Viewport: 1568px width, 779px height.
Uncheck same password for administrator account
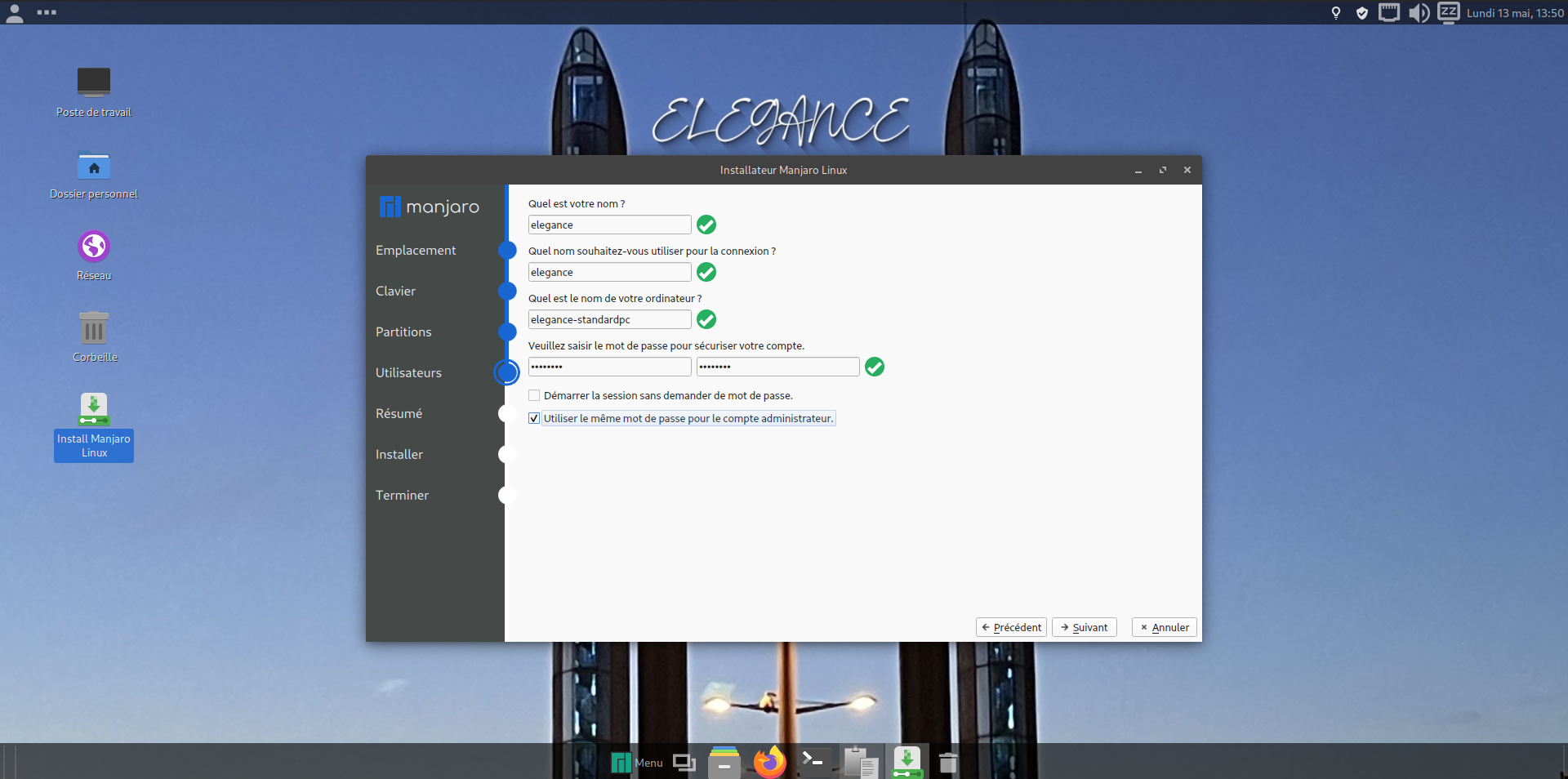[534, 419]
